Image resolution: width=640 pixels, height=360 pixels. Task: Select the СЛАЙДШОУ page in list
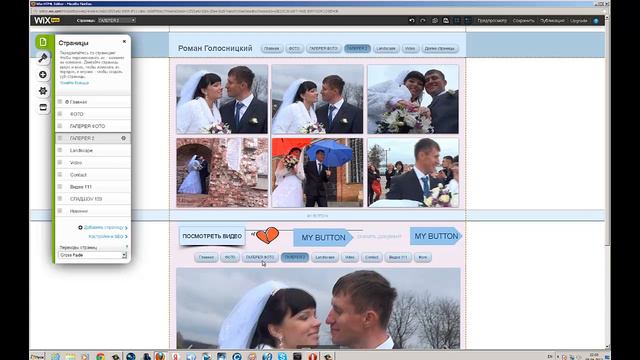tap(93, 199)
